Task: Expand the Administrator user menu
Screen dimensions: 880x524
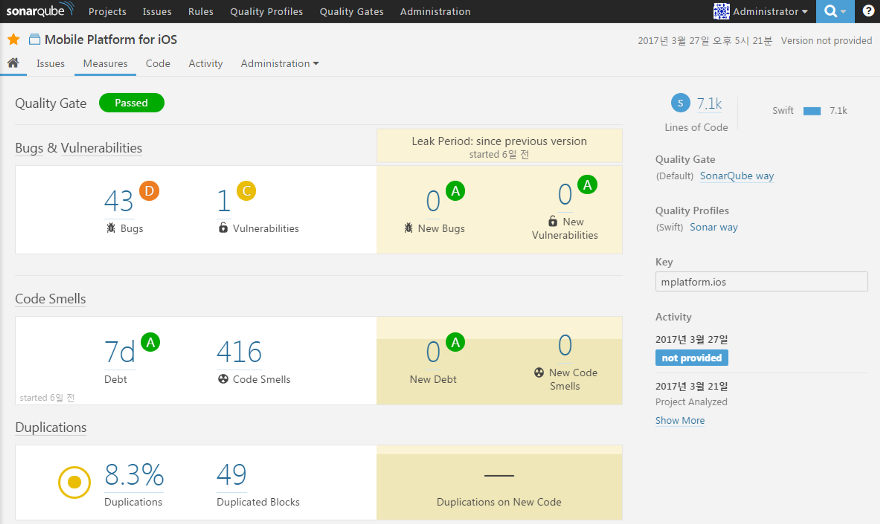Action: (770, 11)
